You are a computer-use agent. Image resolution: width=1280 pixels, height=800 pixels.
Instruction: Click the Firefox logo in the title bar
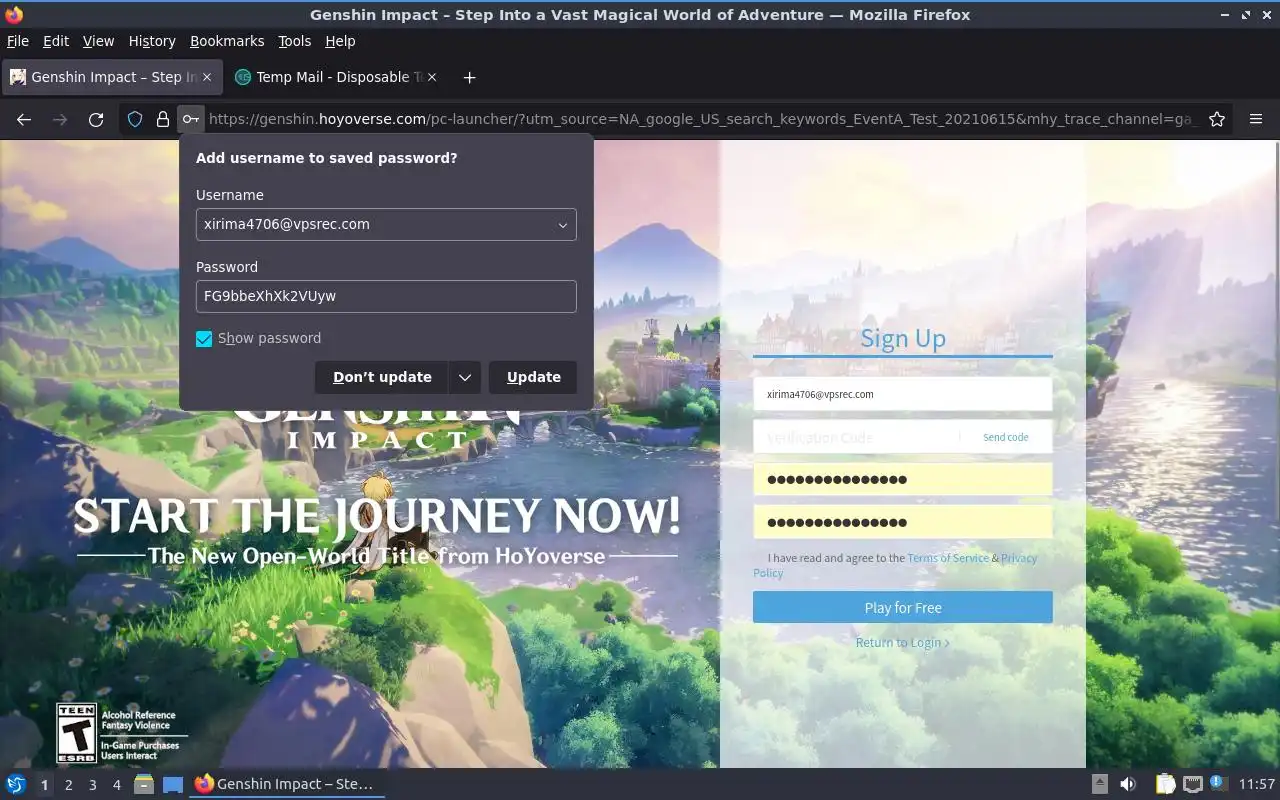pyautogui.click(x=14, y=15)
